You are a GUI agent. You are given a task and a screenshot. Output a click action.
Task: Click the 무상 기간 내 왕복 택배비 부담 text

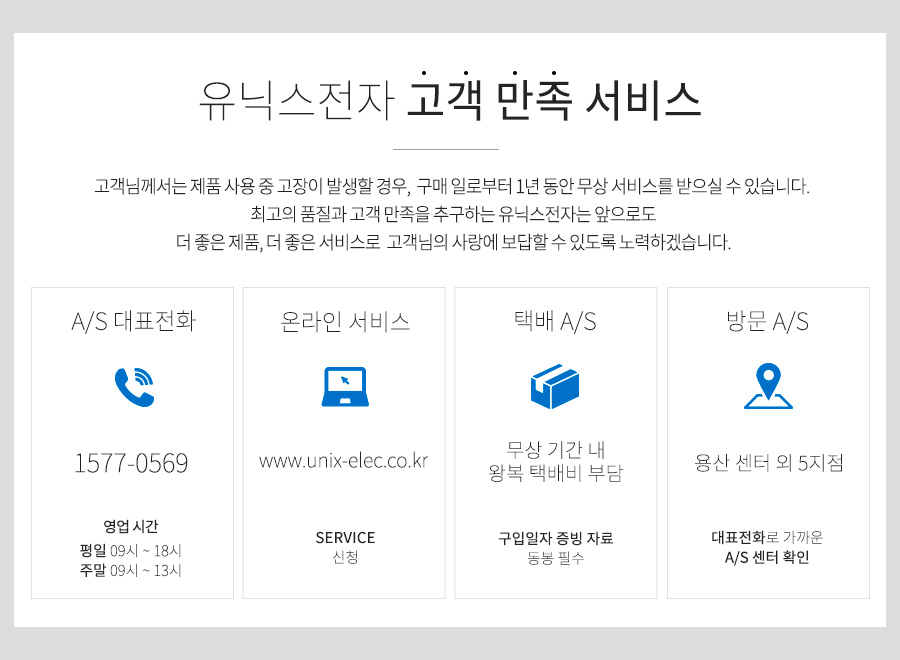point(555,462)
